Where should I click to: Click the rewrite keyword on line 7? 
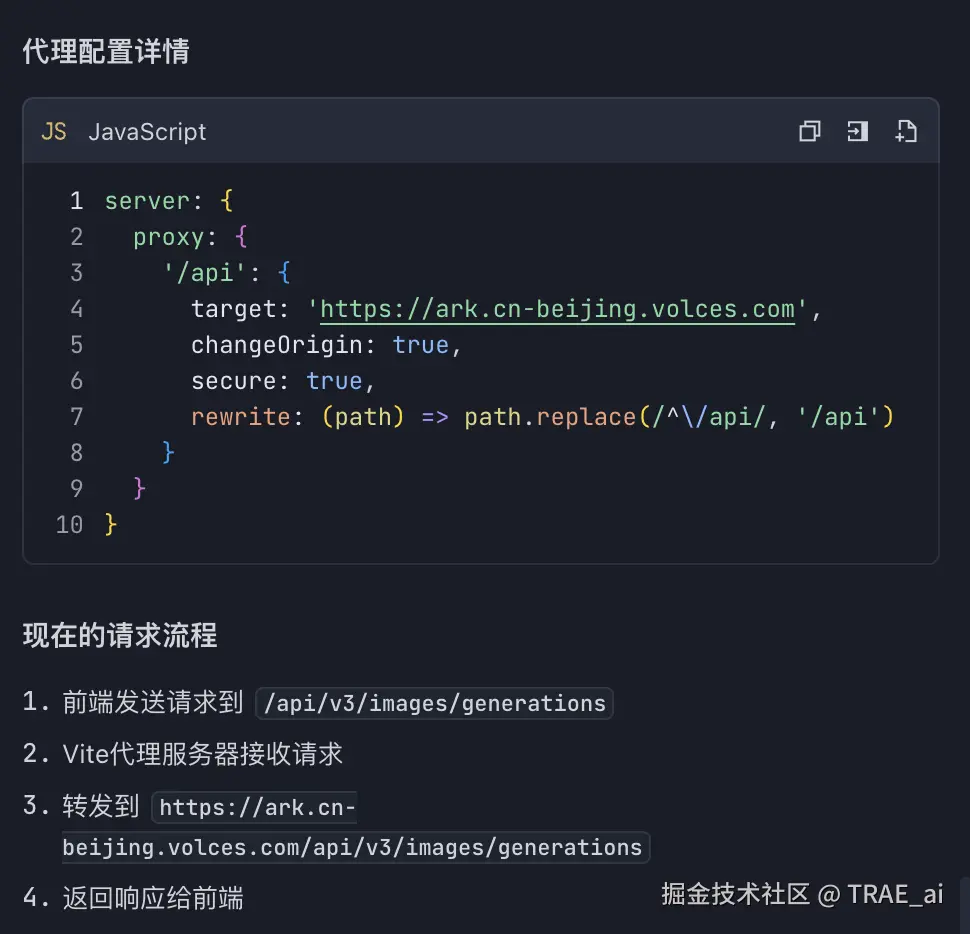240,416
